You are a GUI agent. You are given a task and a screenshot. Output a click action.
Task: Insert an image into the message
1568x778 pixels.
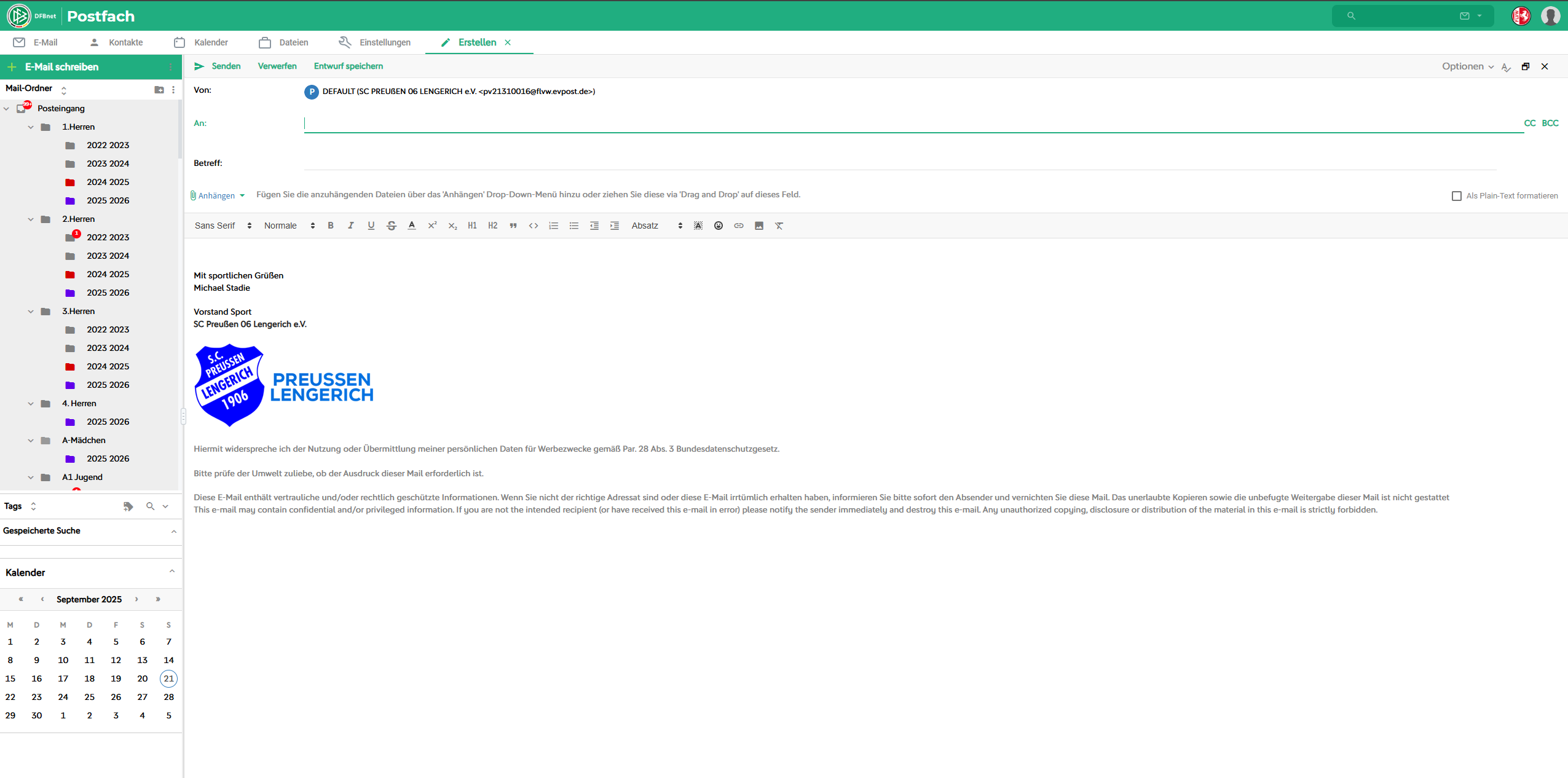click(758, 226)
